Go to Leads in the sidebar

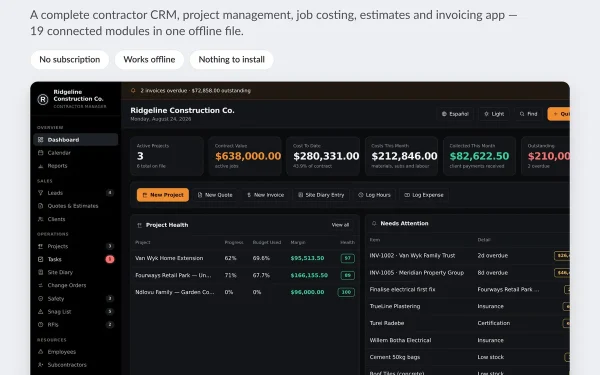click(x=75, y=193)
